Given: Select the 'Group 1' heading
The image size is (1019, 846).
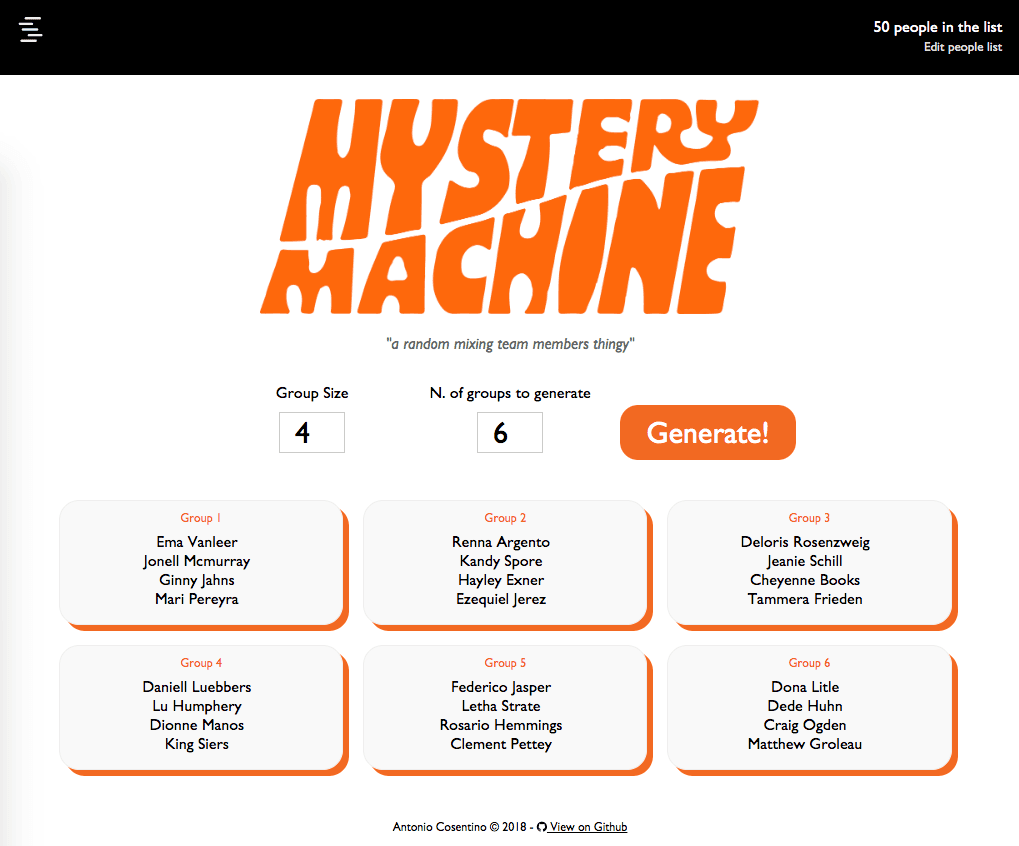Looking at the screenshot, I should 200,518.
